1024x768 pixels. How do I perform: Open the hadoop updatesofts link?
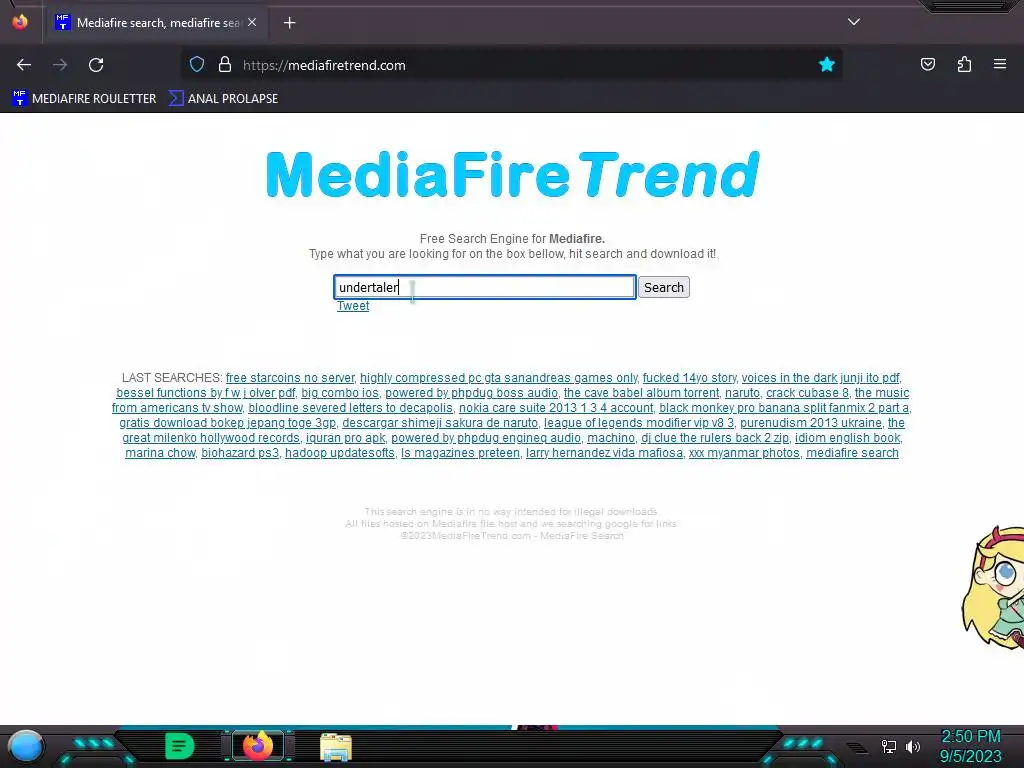tap(340, 453)
